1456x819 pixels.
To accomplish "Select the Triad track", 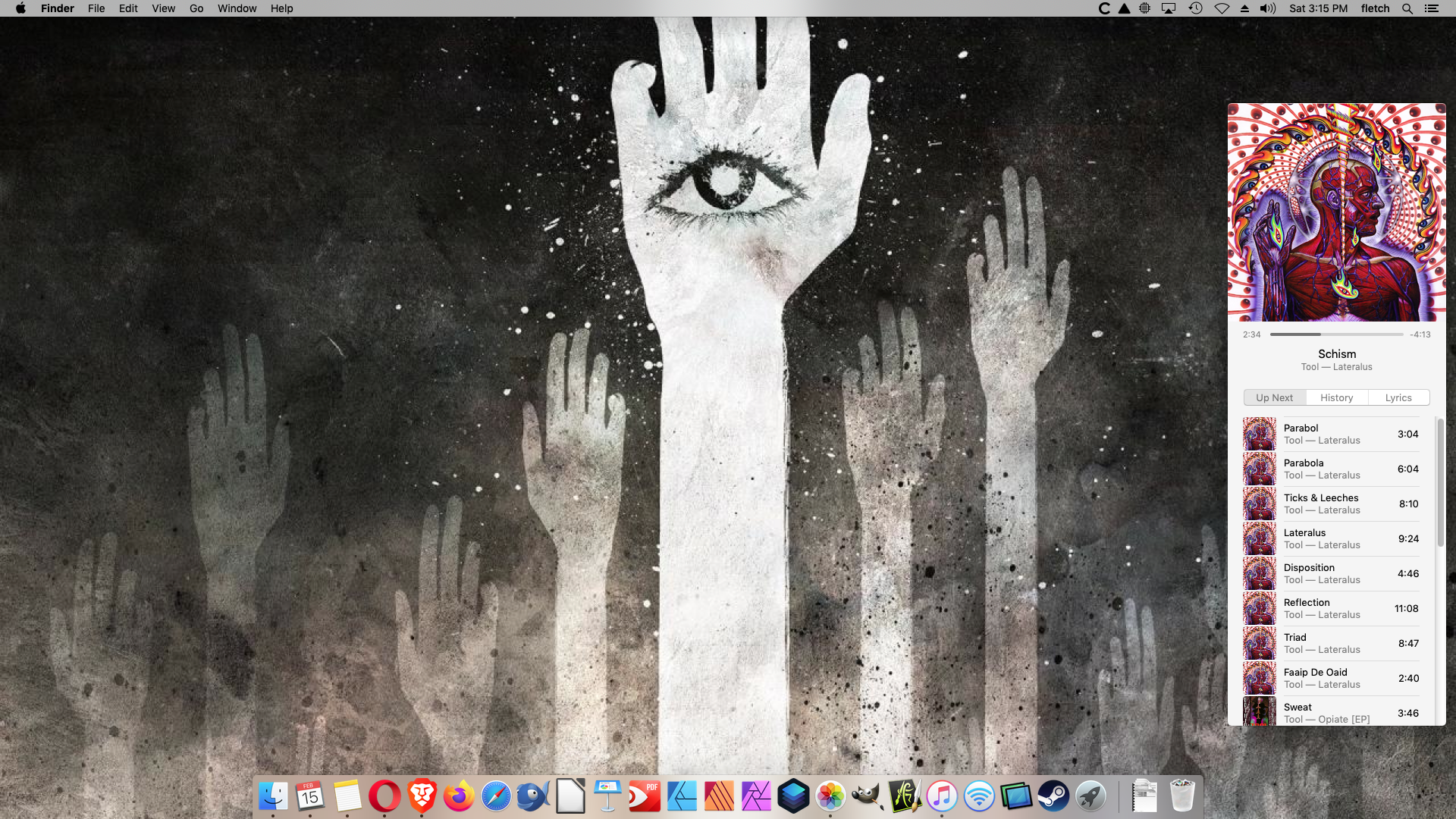I will [1332, 643].
